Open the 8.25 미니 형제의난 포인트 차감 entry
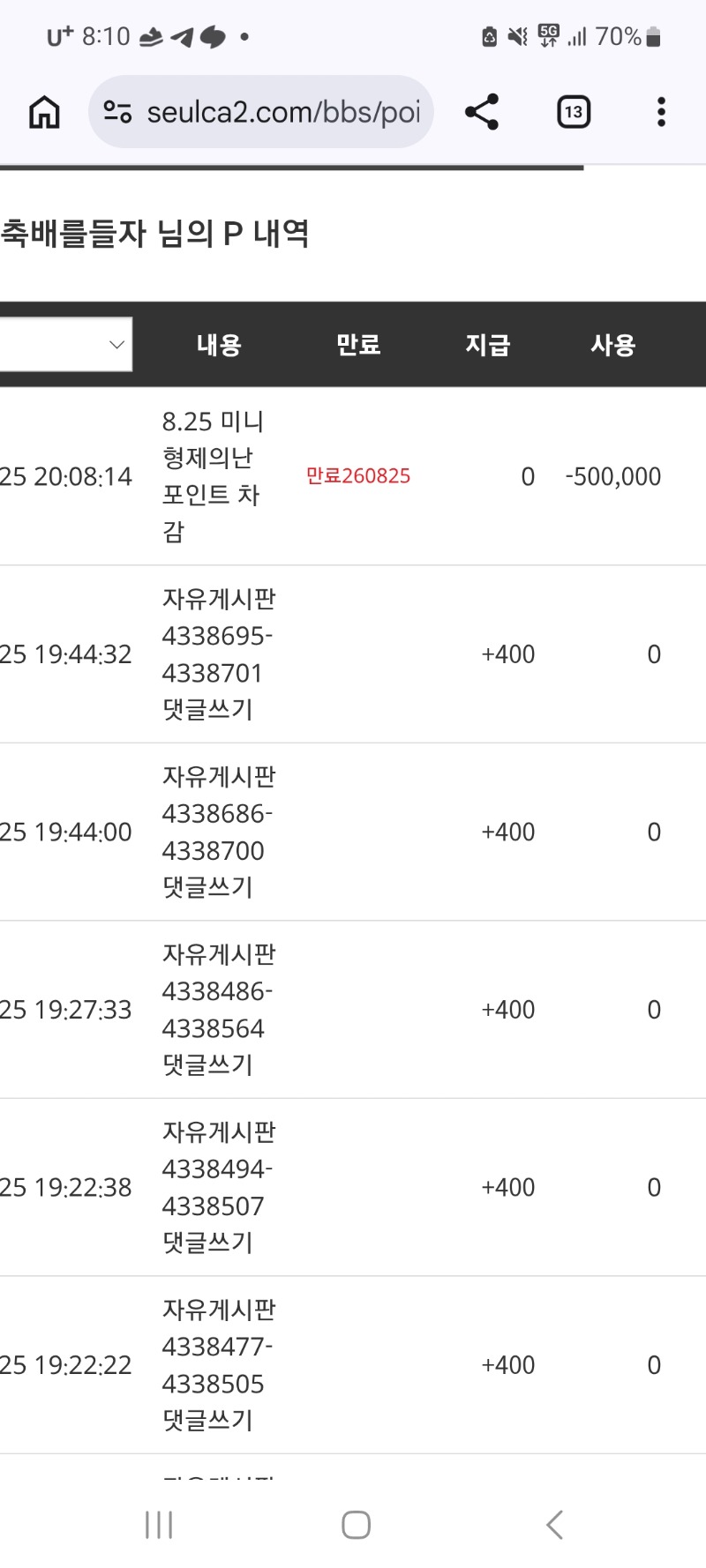The height and width of the screenshot is (1568, 706). click(214, 476)
